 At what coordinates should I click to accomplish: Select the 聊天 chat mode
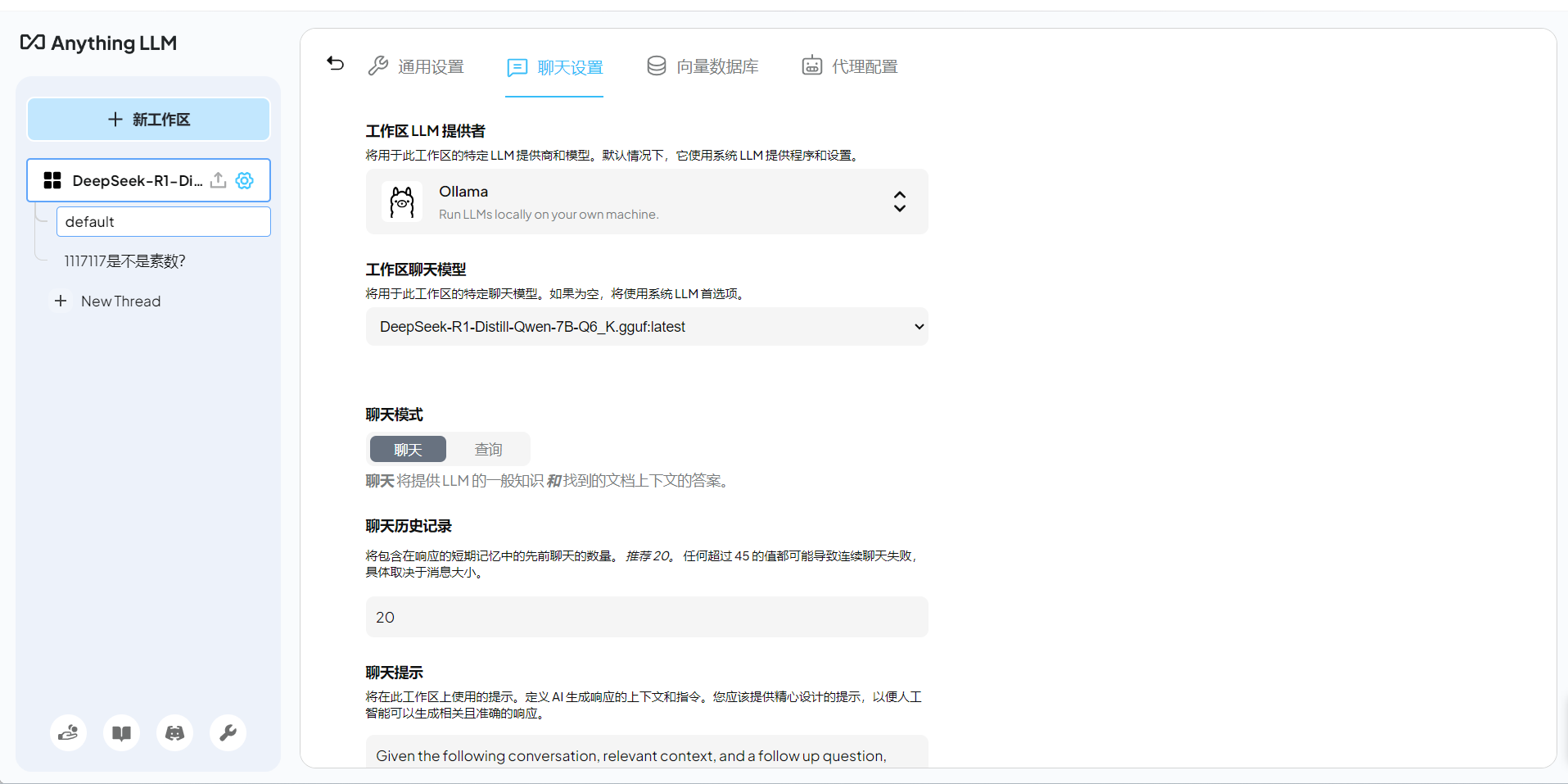click(408, 449)
